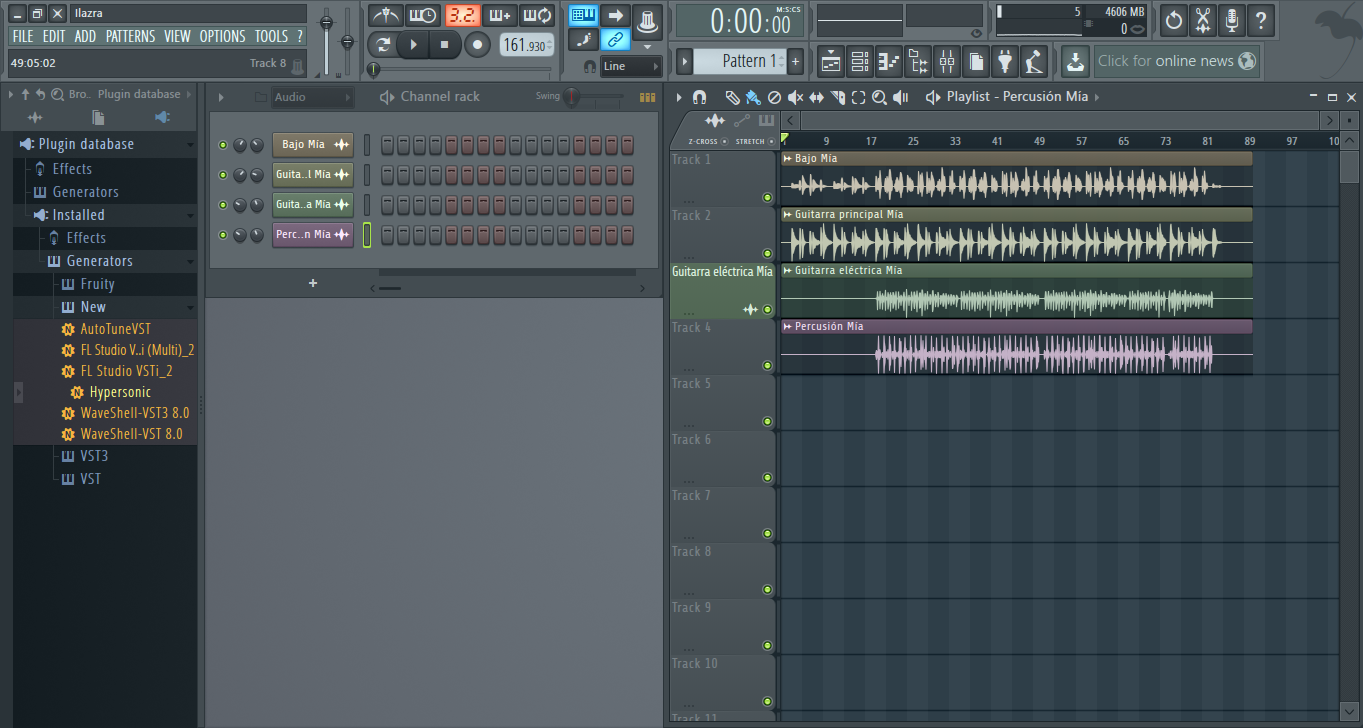The image size is (1363, 728).
Task: Select the playlist delete tool
Action: [x=774, y=97]
